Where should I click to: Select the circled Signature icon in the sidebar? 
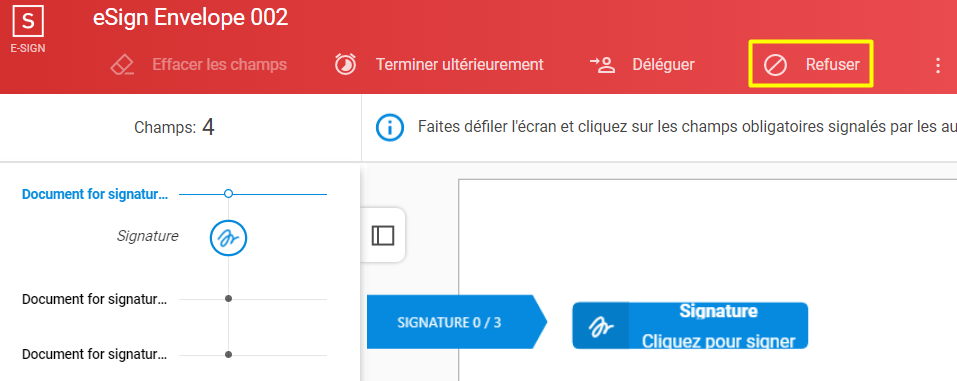point(228,238)
